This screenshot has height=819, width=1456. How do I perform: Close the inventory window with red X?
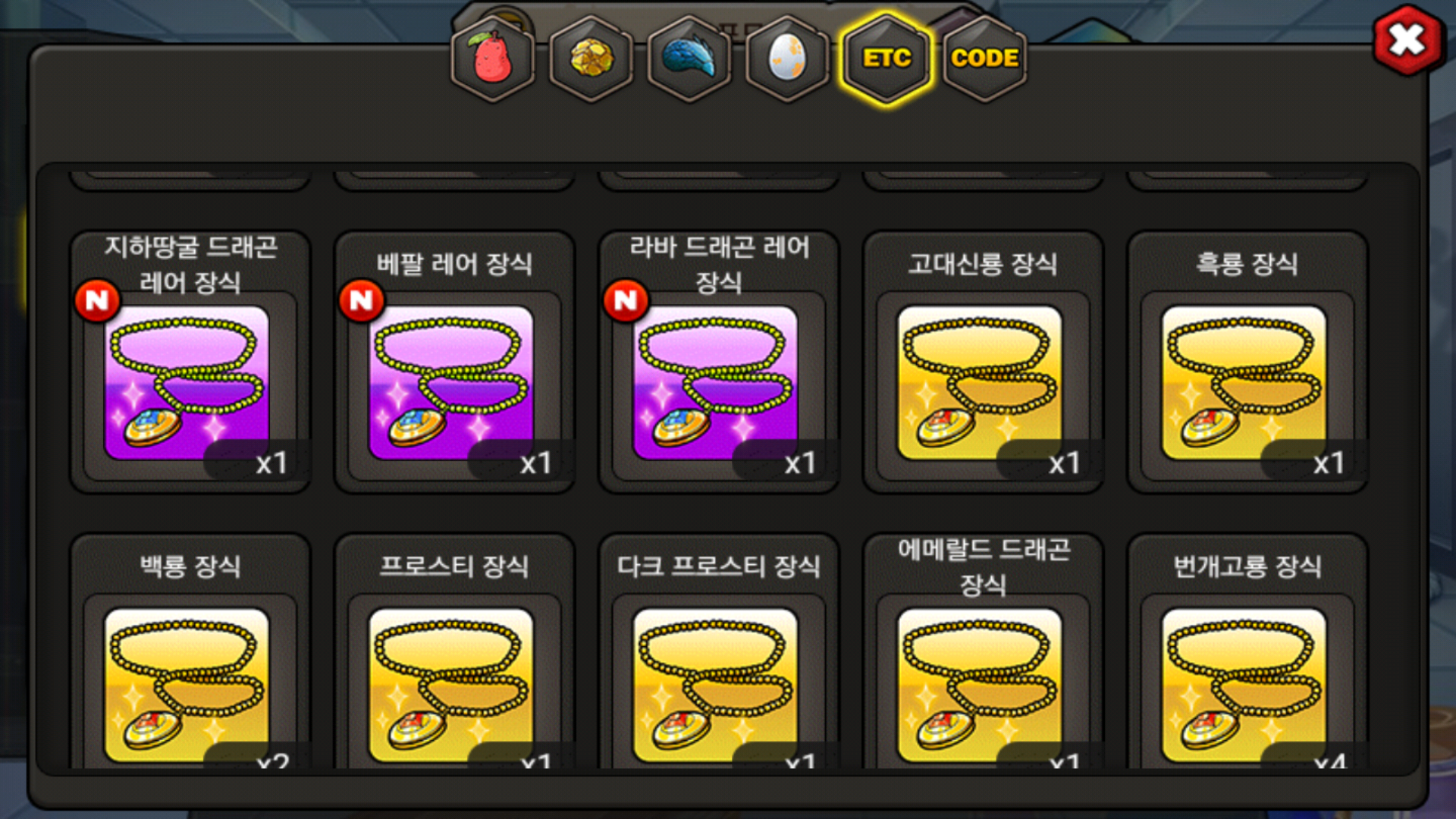point(1408,40)
